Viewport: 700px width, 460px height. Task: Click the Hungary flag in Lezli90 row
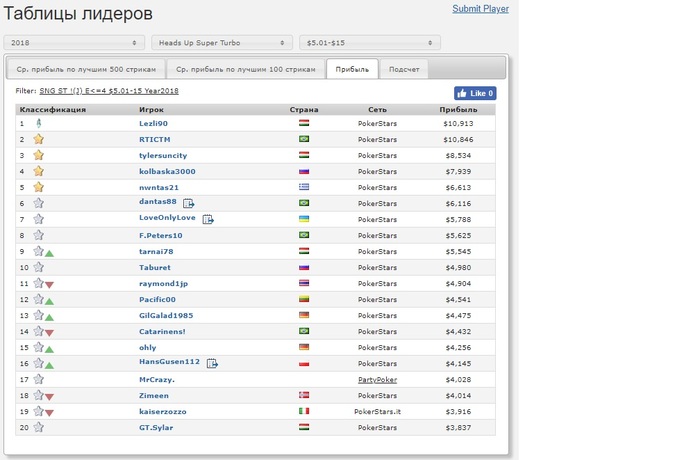click(x=304, y=123)
